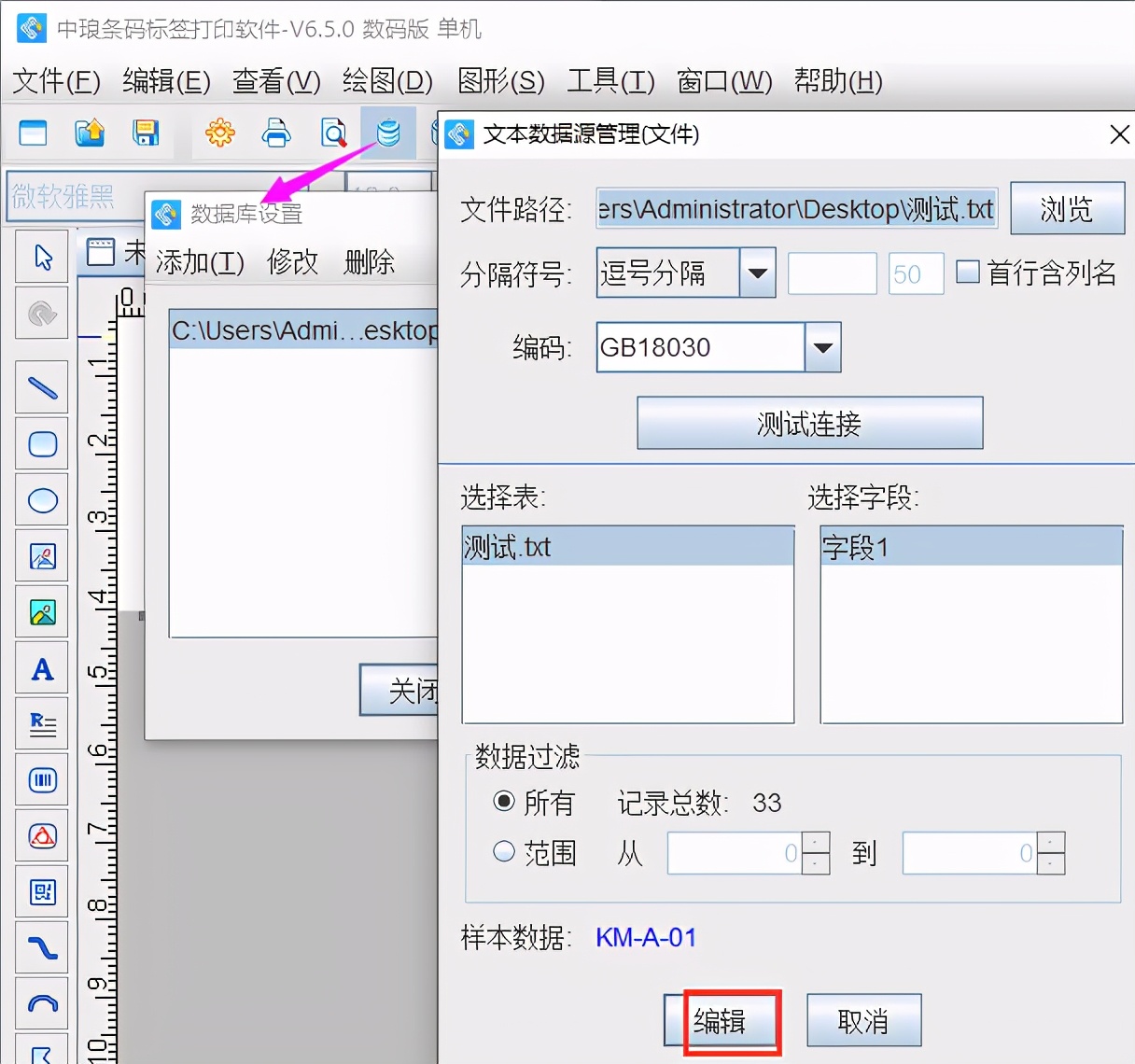Select the straight line drawing tool
Viewport: 1135px width, 1064px height.
42,387
